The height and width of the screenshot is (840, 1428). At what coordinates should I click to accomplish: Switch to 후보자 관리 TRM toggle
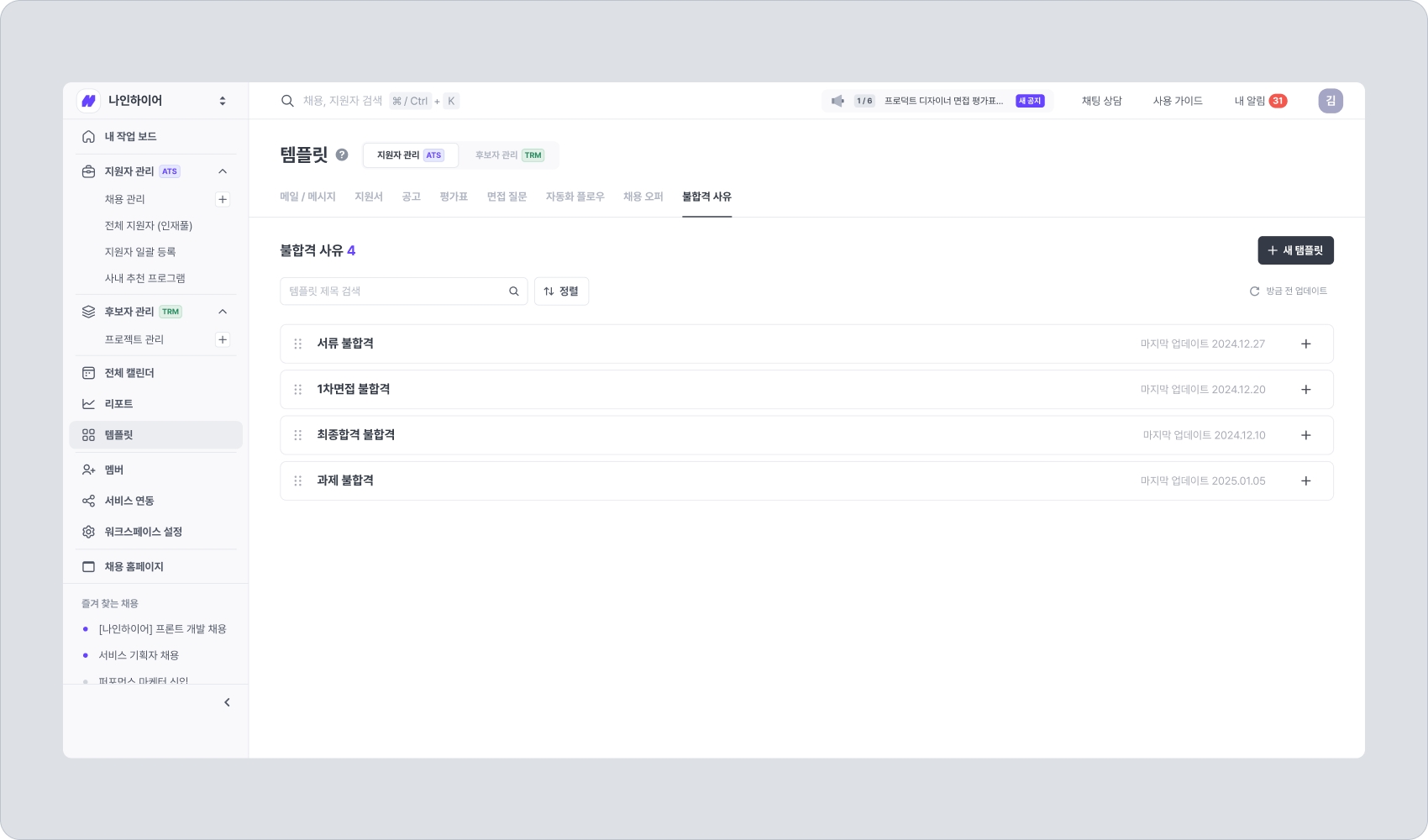click(x=509, y=155)
